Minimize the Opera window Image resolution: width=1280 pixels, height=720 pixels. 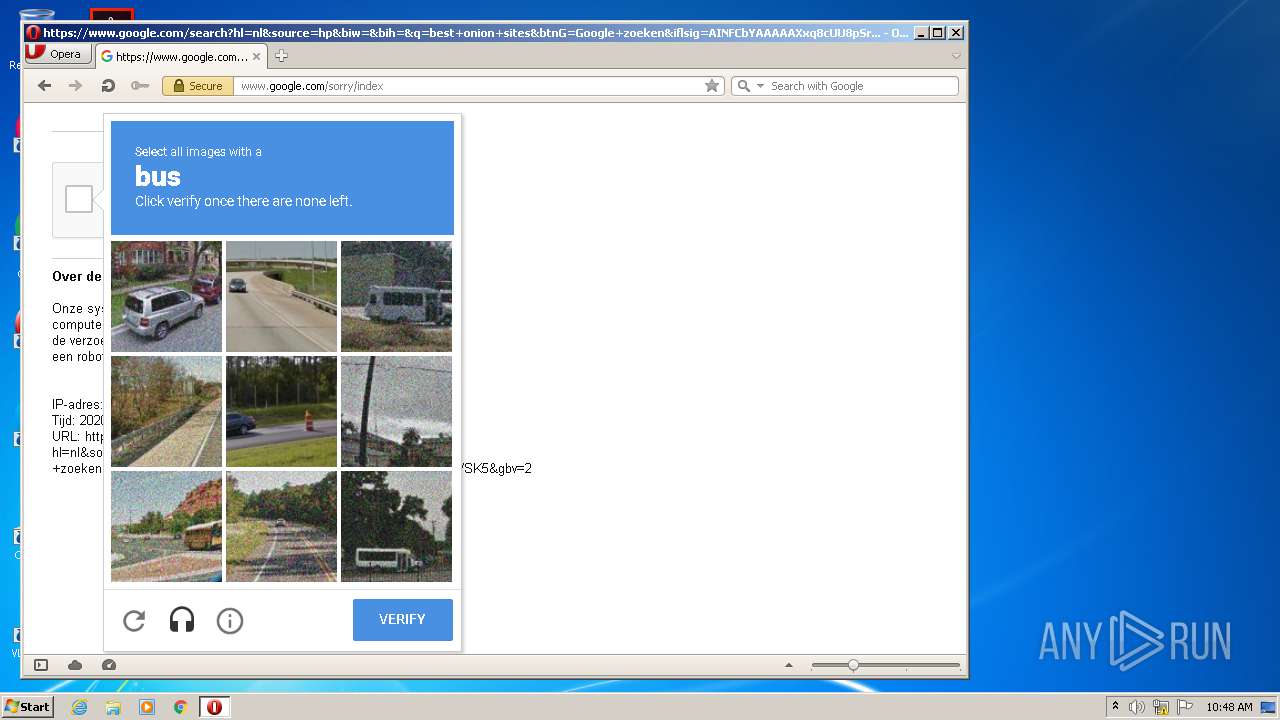pyautogui.click(x=921, y=33)
